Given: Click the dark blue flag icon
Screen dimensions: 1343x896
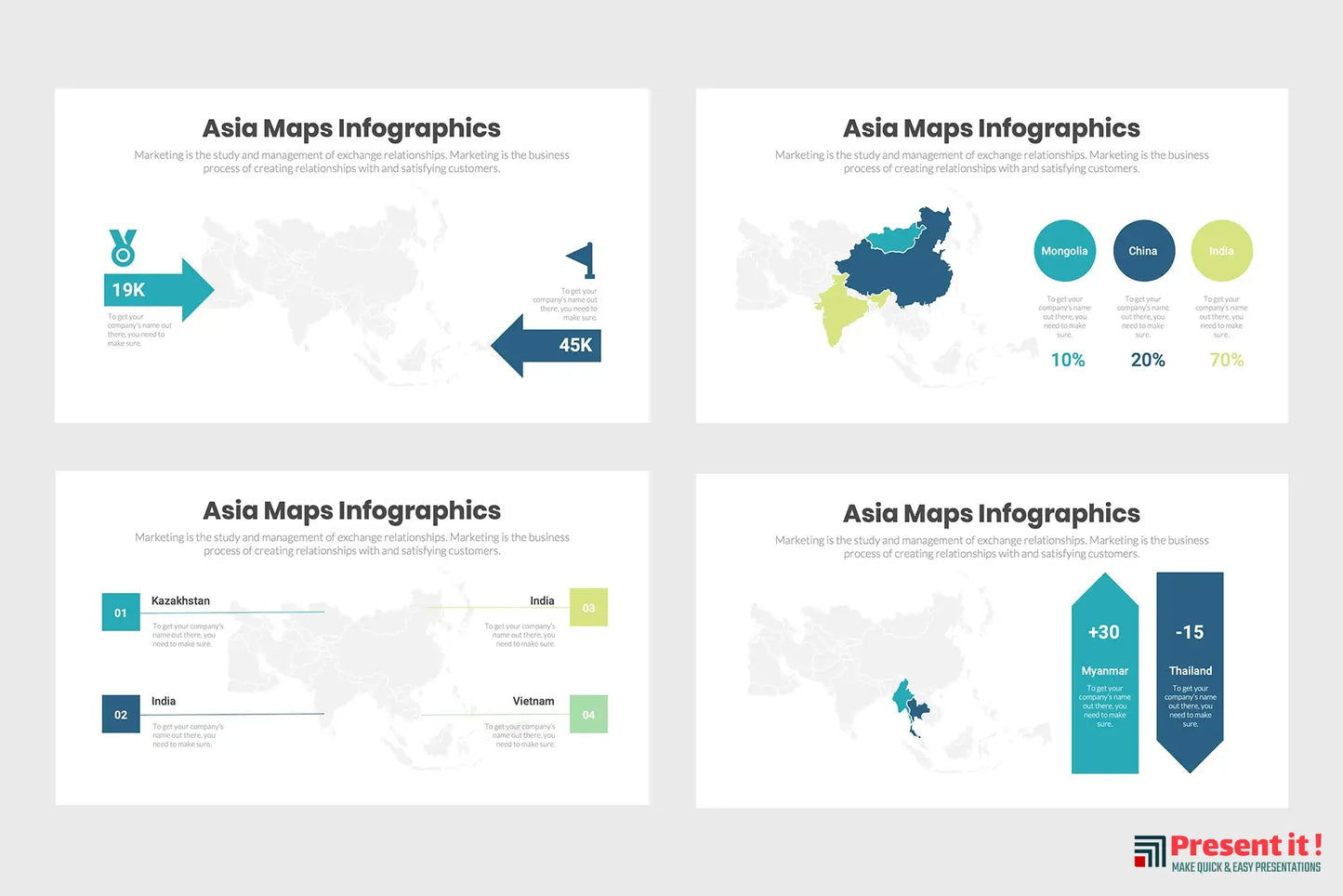Looking at the screenshot, I should (x=582, y=259).
